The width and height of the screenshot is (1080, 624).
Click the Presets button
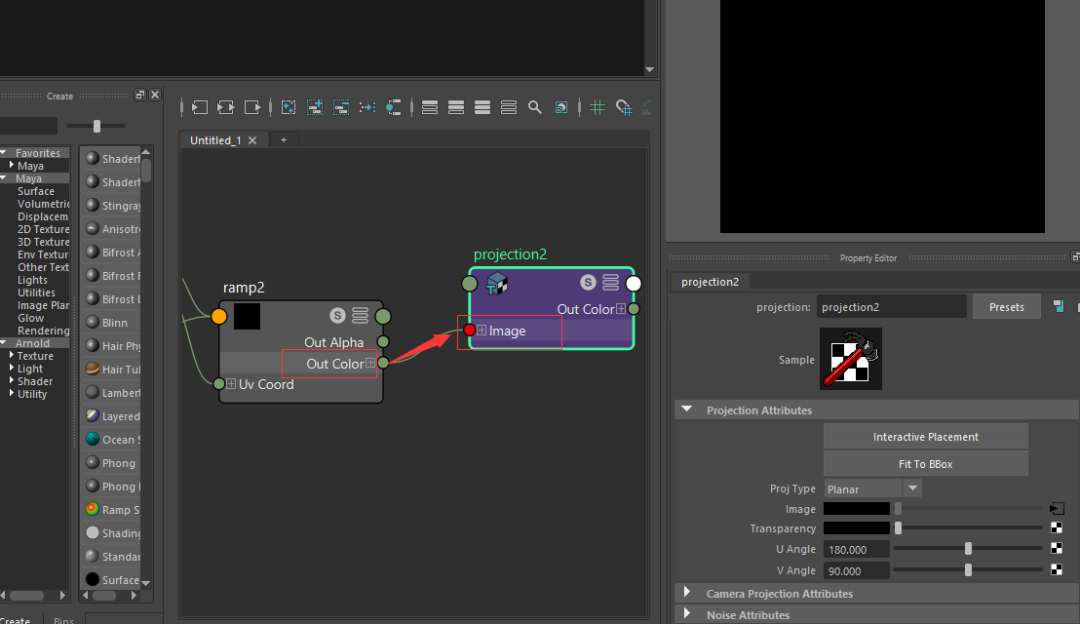(x=1006, y=307)
